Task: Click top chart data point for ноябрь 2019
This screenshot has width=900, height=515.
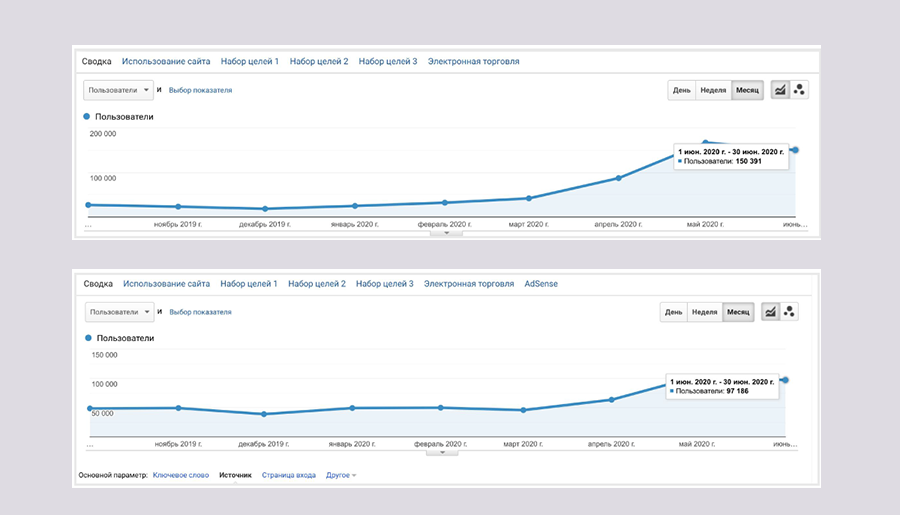Action: tap(178, 207)
